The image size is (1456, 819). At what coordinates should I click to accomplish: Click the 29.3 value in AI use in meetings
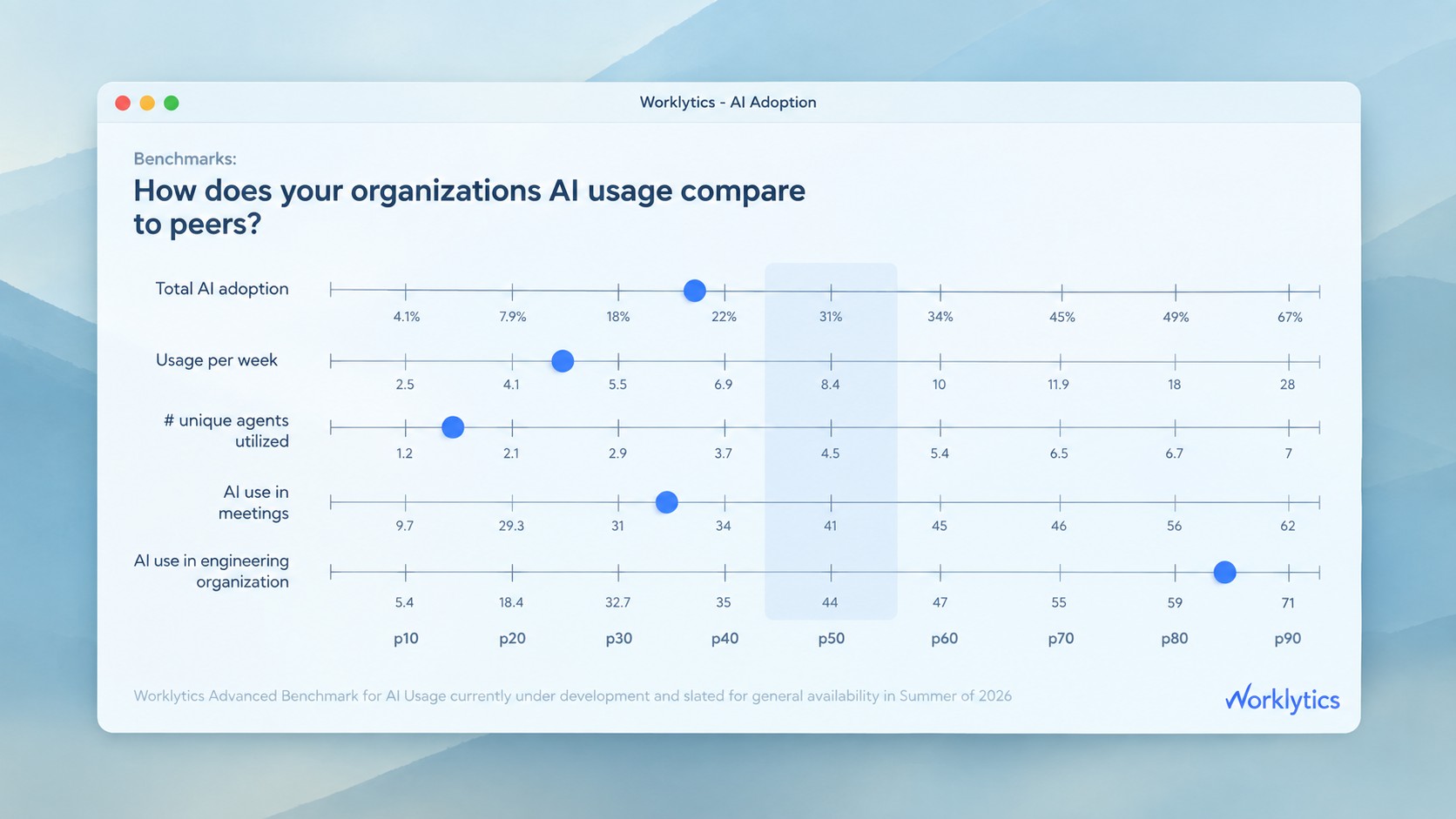[x=511, y=526]
